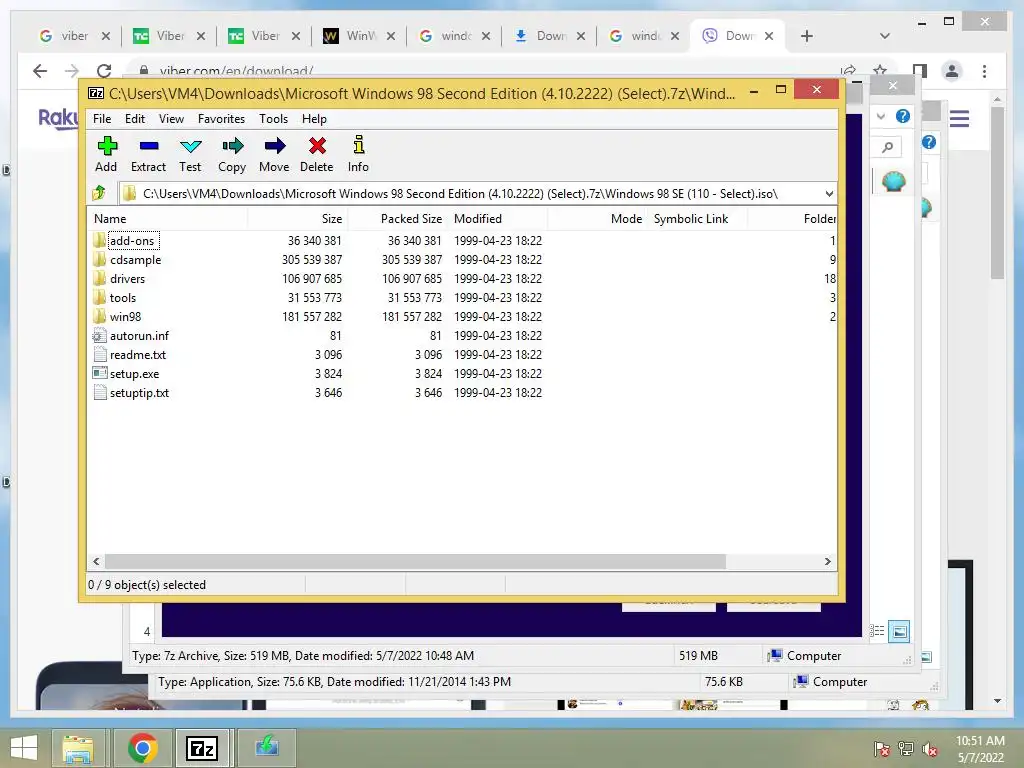Select the add-ons folder
1024x768 pixels.
132,241
